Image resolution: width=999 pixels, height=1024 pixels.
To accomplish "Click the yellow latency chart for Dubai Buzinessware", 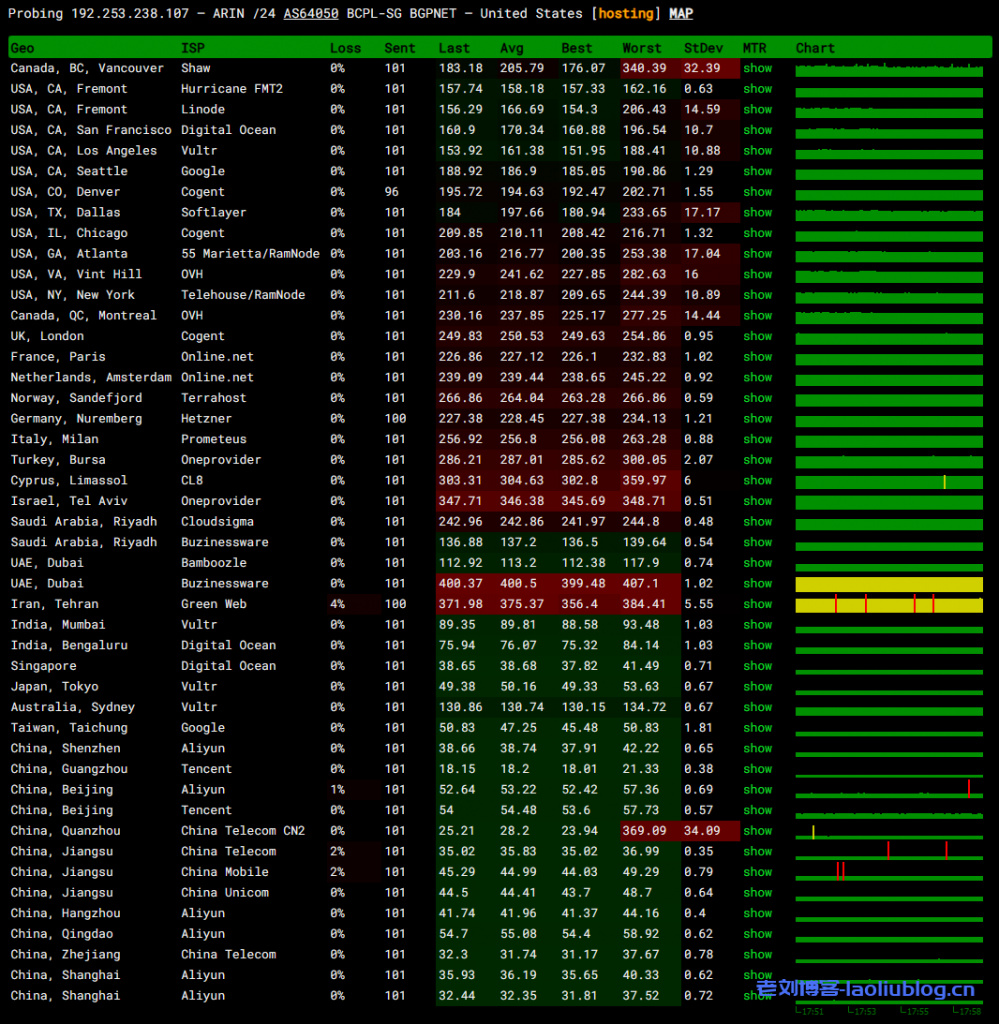I will pyautogui.click(x=889, y=584).
